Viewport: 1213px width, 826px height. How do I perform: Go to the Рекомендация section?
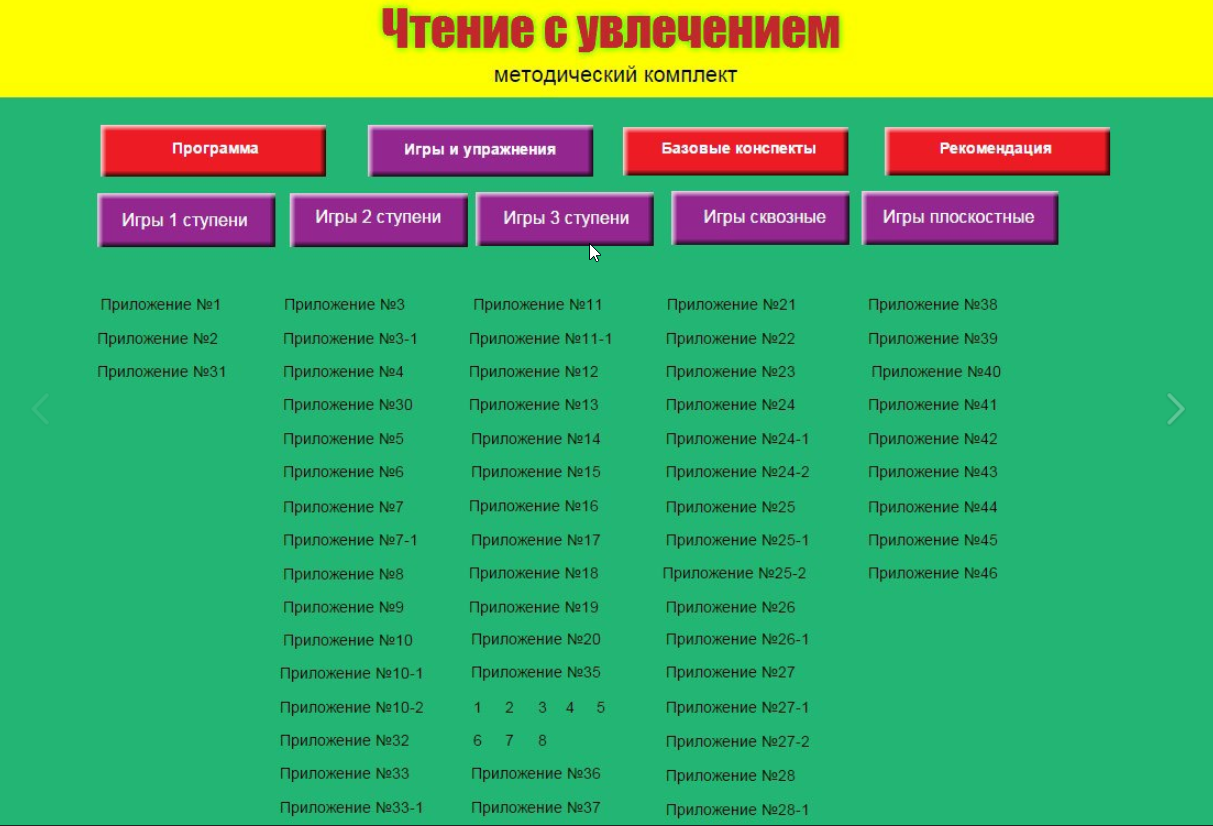point(996,150)
